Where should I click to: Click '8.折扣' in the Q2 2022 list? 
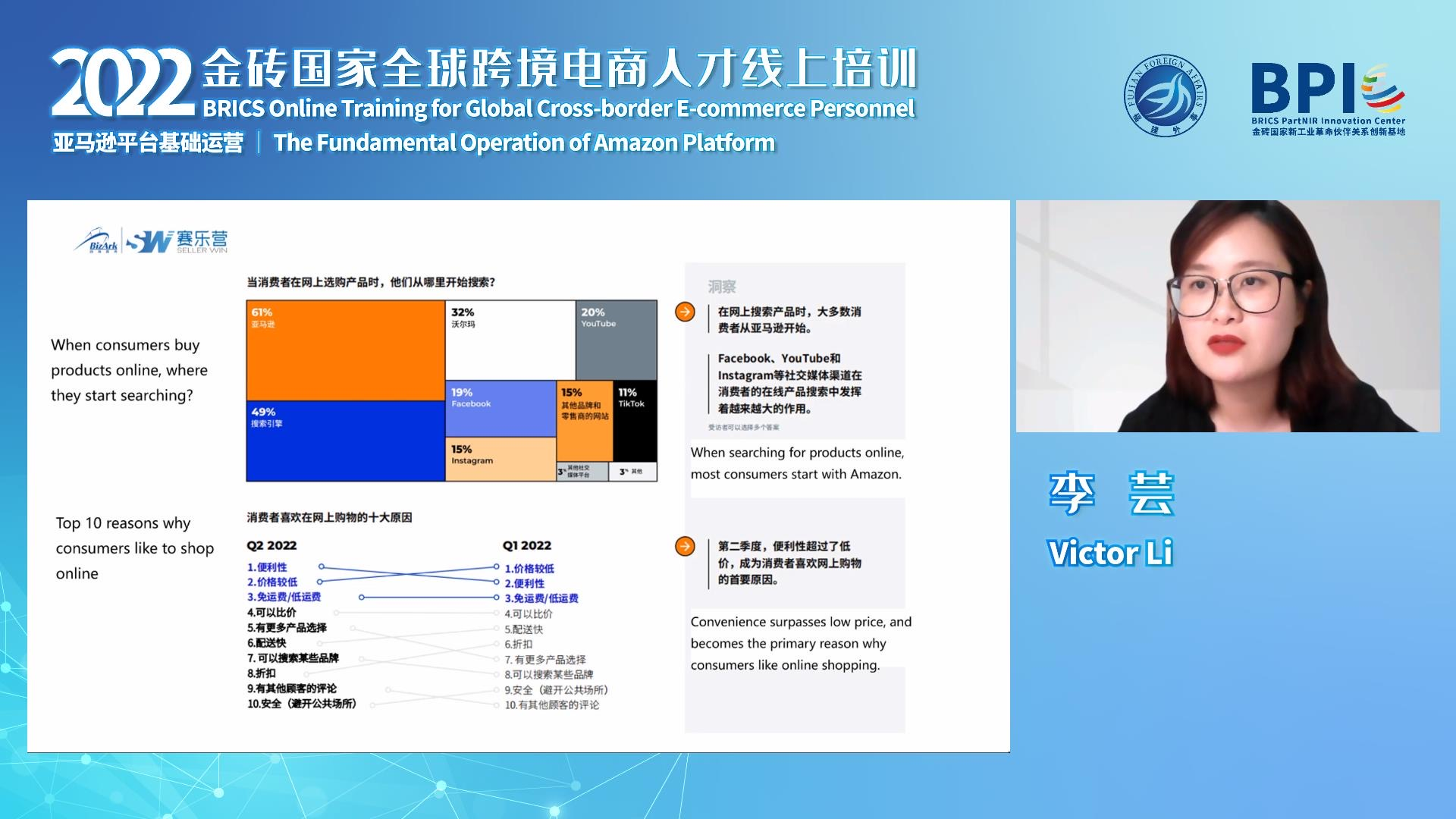(x=262, y=673)
